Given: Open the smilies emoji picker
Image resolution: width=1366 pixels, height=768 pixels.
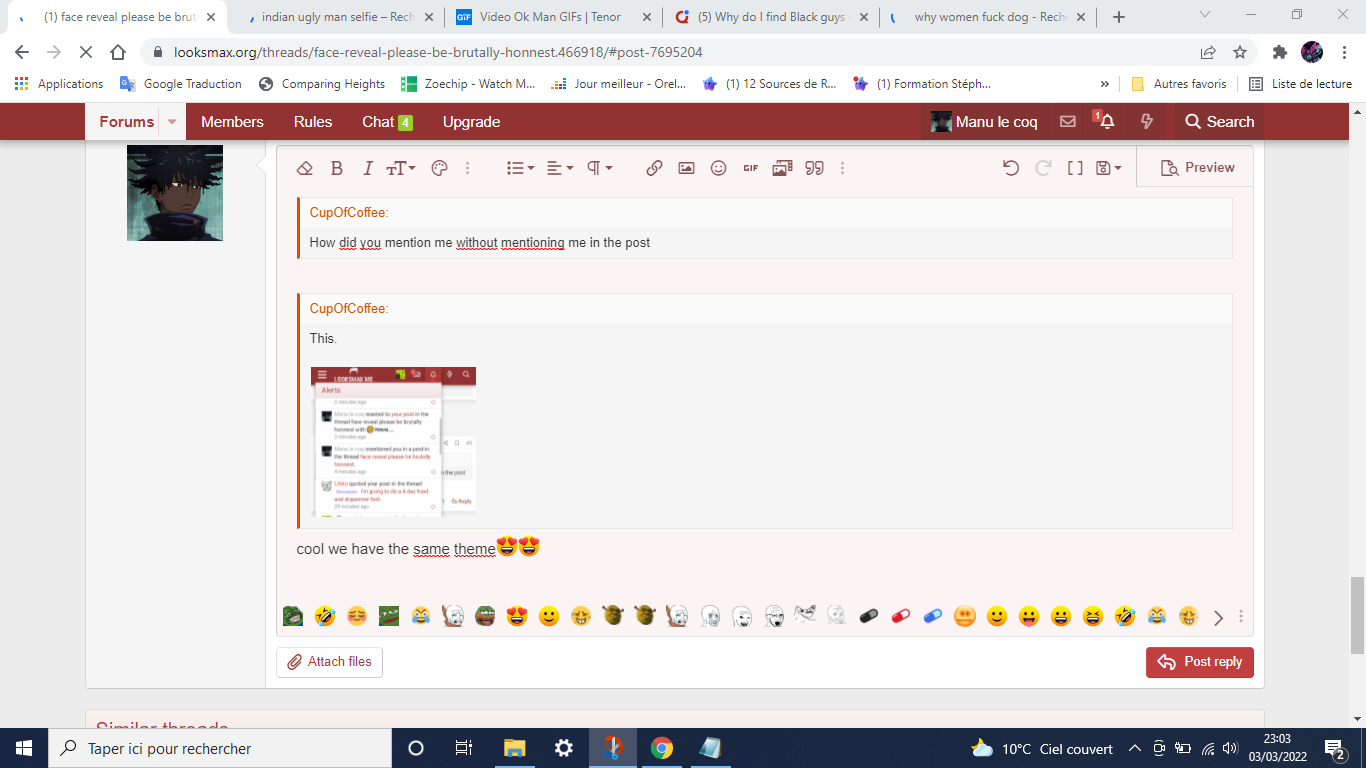Looking at the screenshot, I should click(x=718, y=168).
